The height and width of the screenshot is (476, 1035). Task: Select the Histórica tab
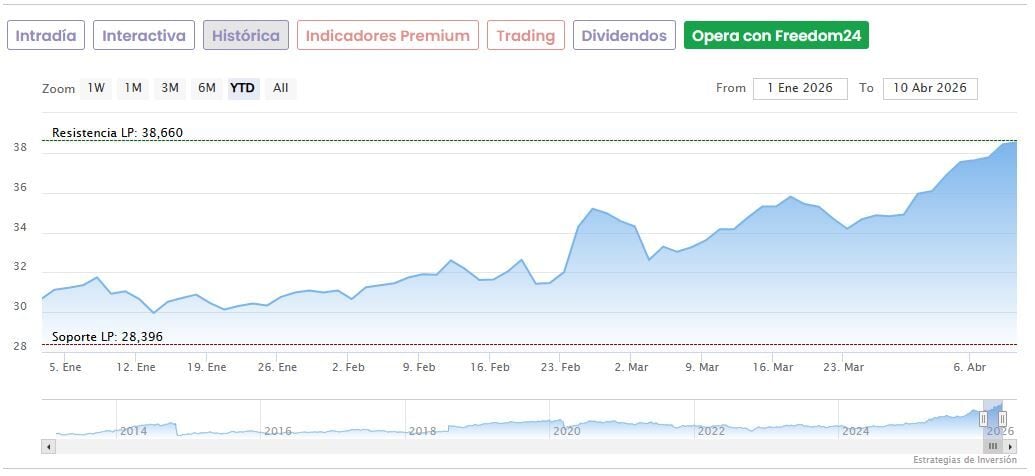tap(246, 36)
